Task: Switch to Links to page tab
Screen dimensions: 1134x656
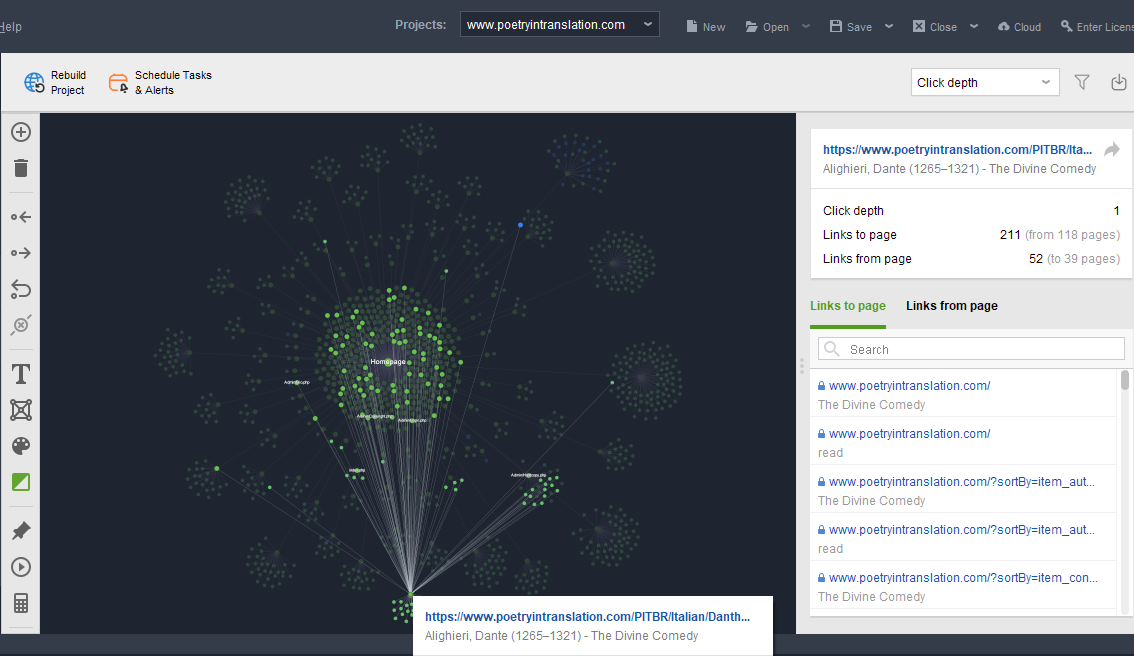Action: pyautogui.click(x=848, y=306)
